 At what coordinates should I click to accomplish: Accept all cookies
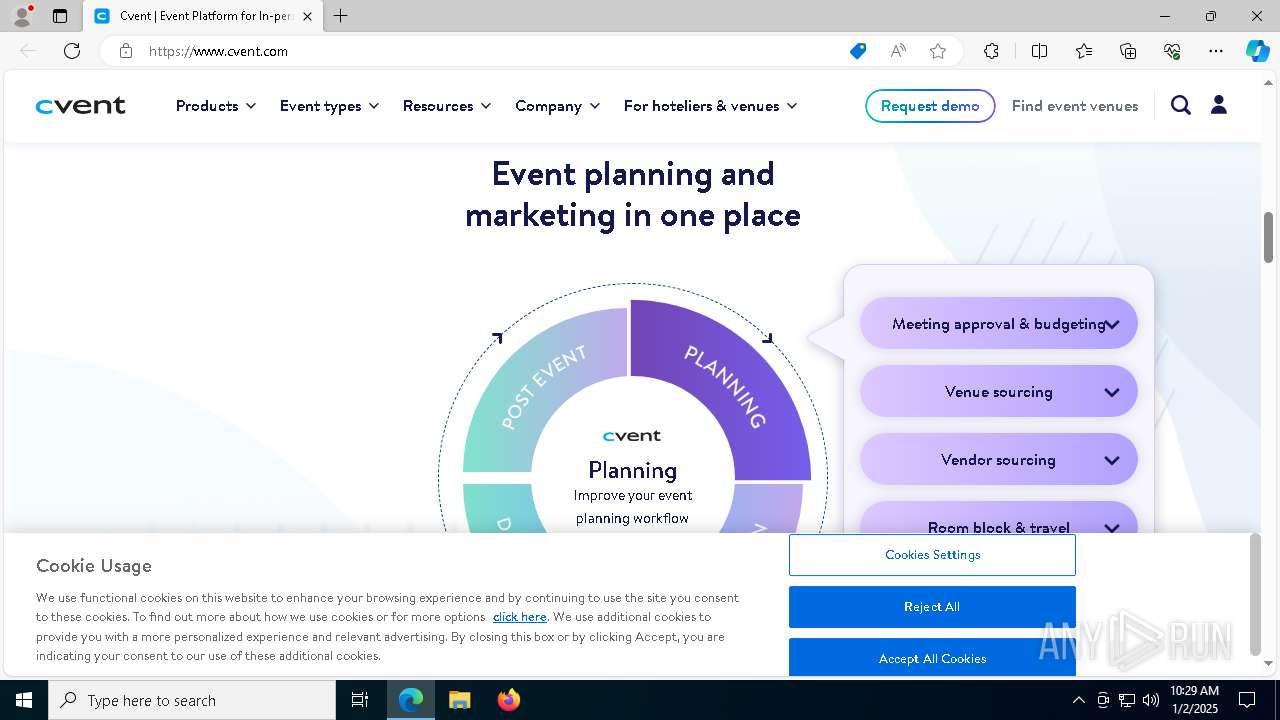click(932, 657)
